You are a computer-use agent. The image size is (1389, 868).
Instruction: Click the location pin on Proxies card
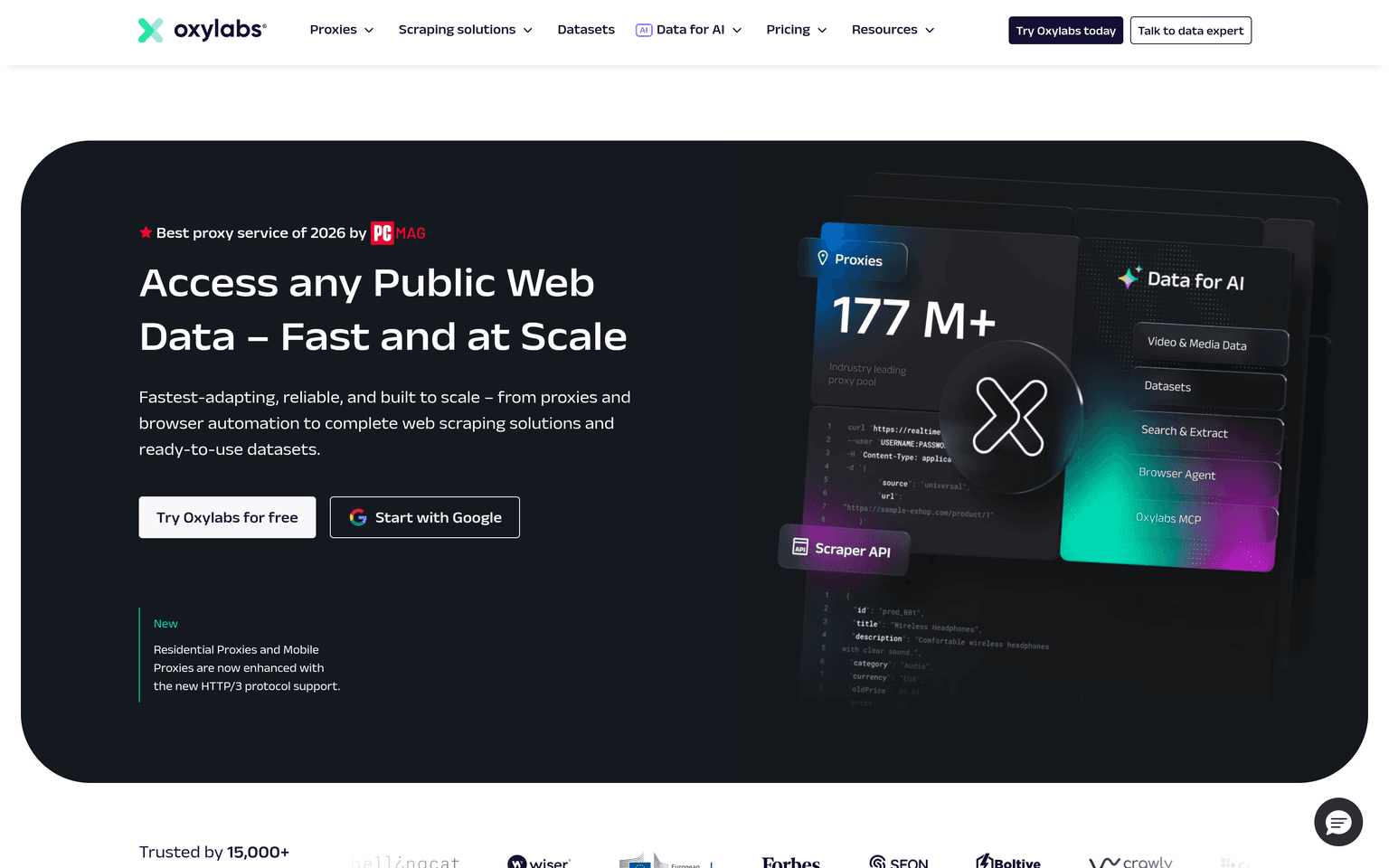[x=823, y=258]
